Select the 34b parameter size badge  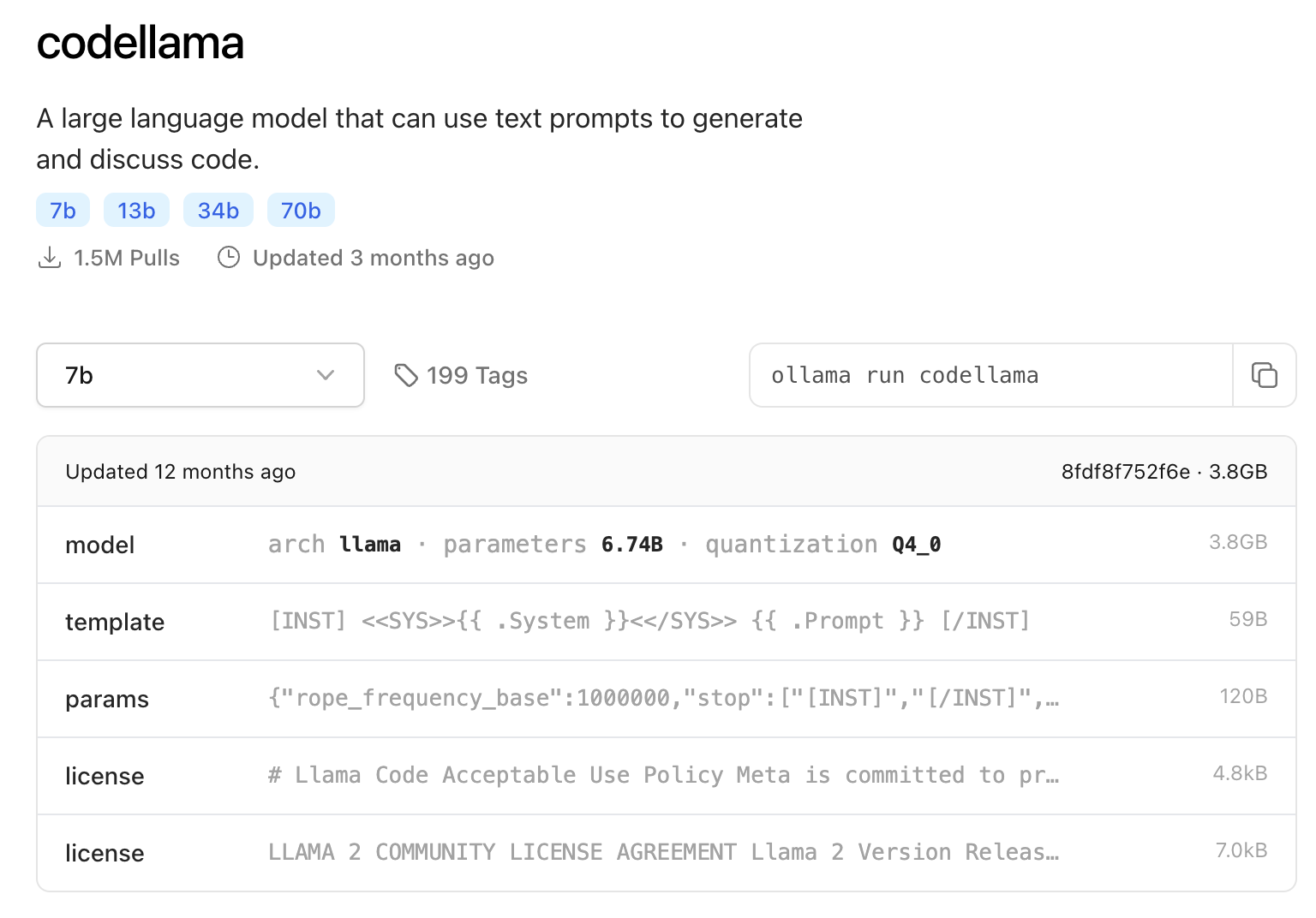tap(218, 210)
